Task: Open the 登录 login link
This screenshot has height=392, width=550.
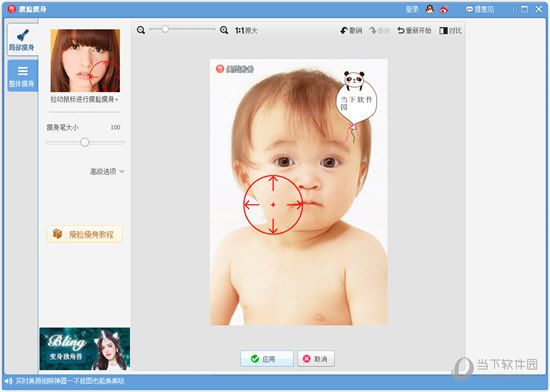Action: coord(412,9)
